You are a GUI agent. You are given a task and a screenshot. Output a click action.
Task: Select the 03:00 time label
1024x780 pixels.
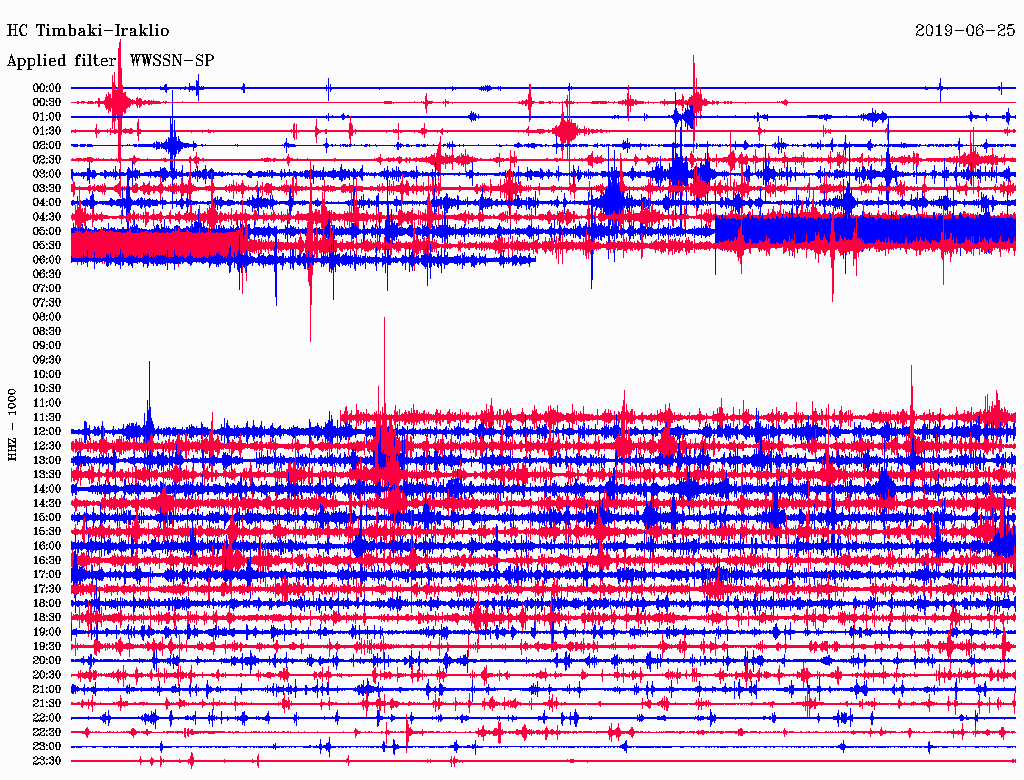tap(47, 174)
